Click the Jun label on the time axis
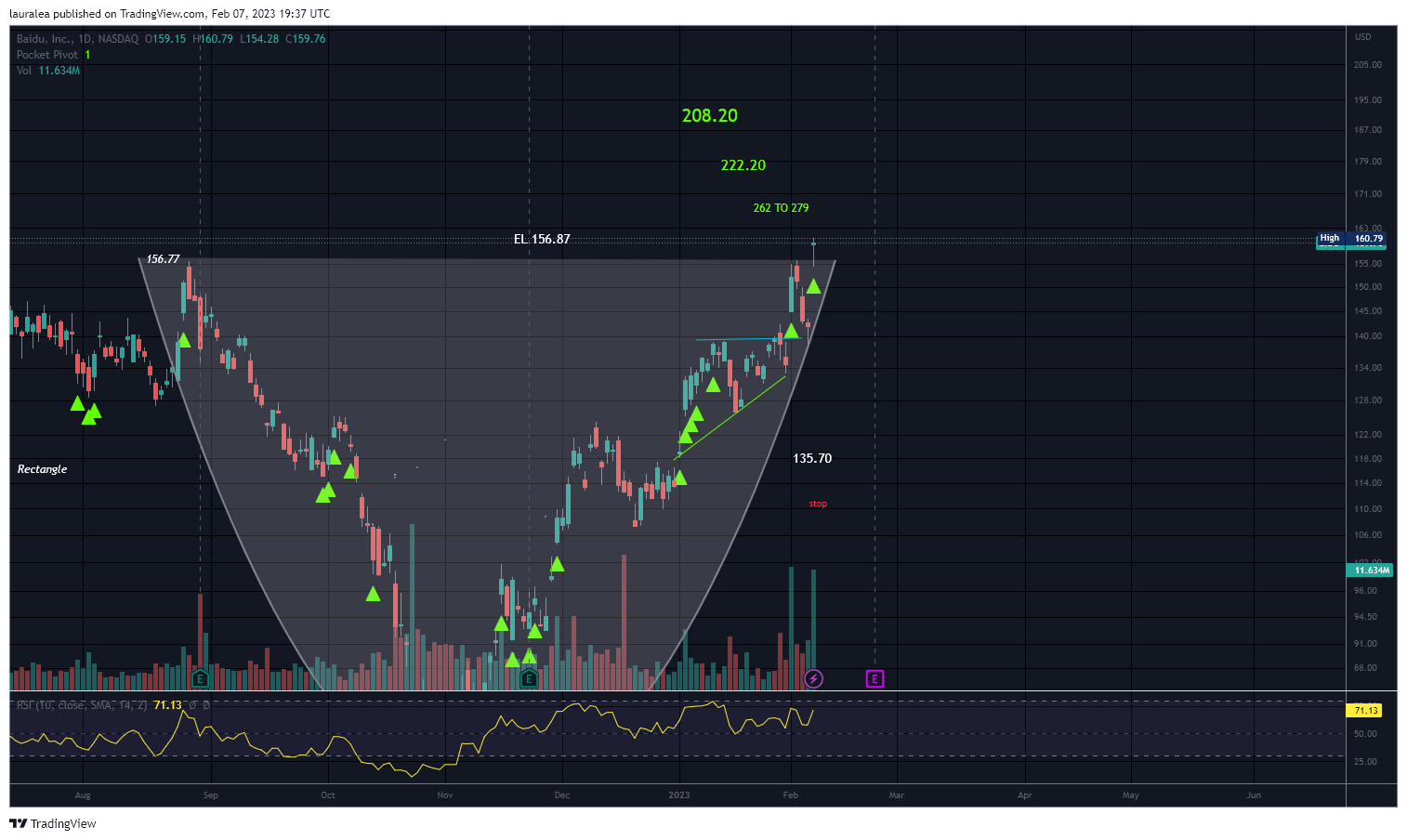The width and height of the screenshot is (1407, 840). [x=1254, y=795]
